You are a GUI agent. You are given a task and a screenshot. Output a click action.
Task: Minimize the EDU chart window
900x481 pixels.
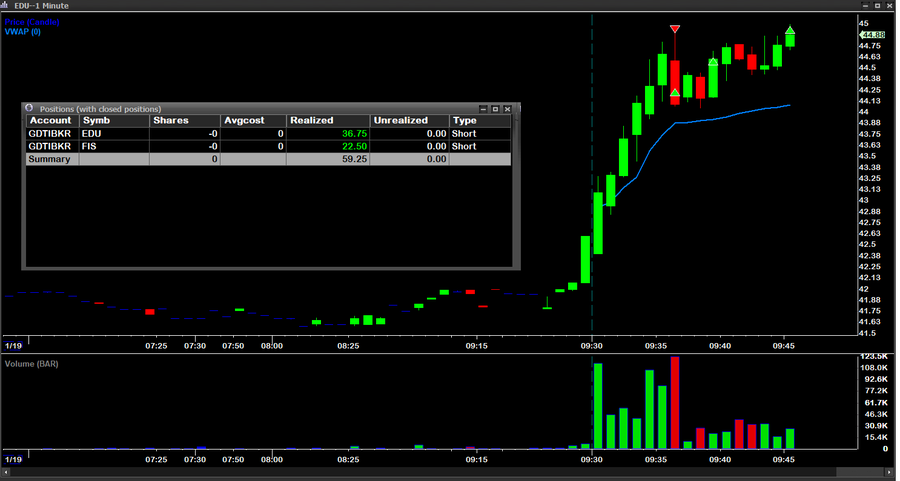tap(866, 5)
